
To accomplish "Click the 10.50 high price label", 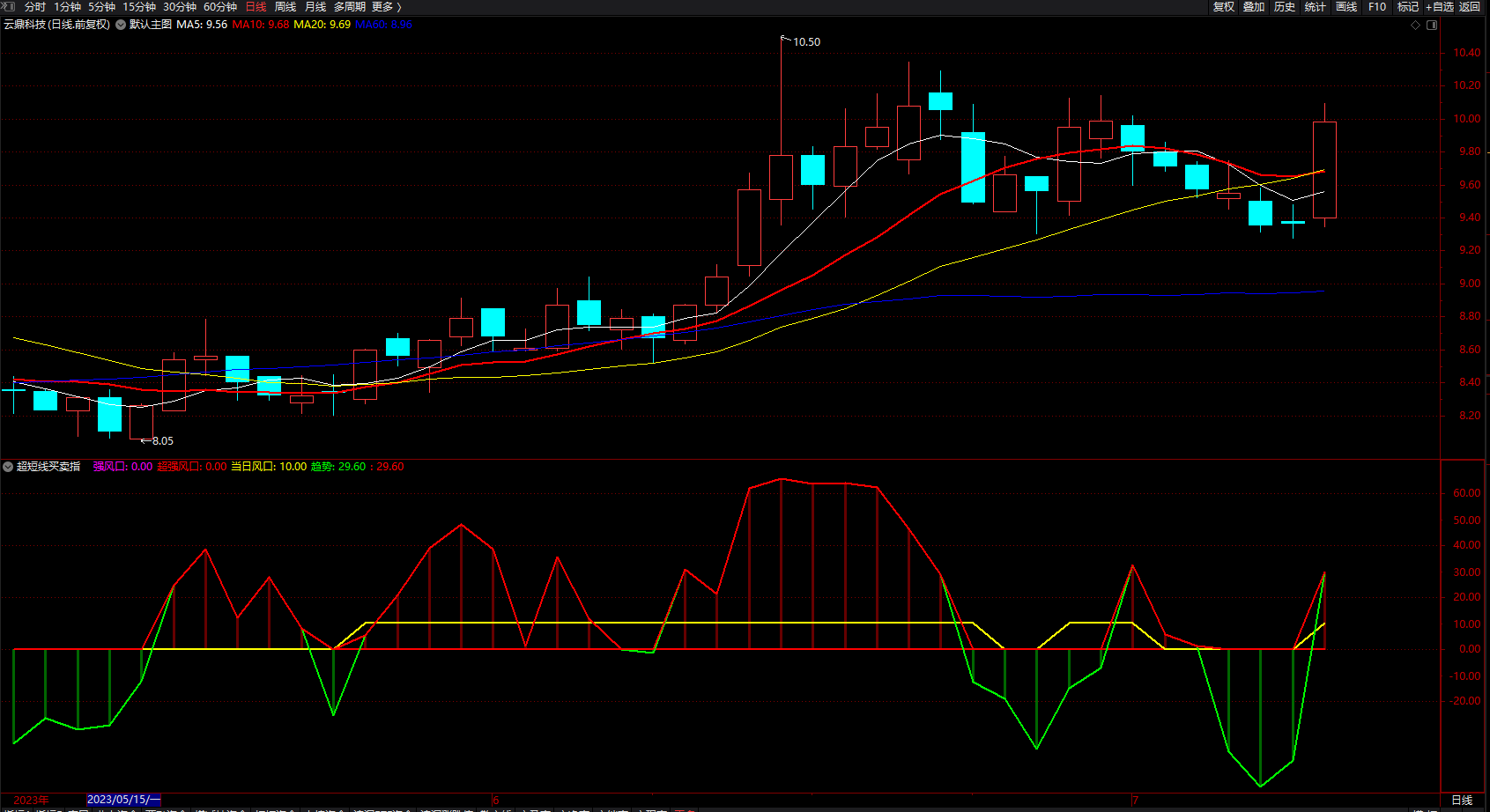I will 806,42.
